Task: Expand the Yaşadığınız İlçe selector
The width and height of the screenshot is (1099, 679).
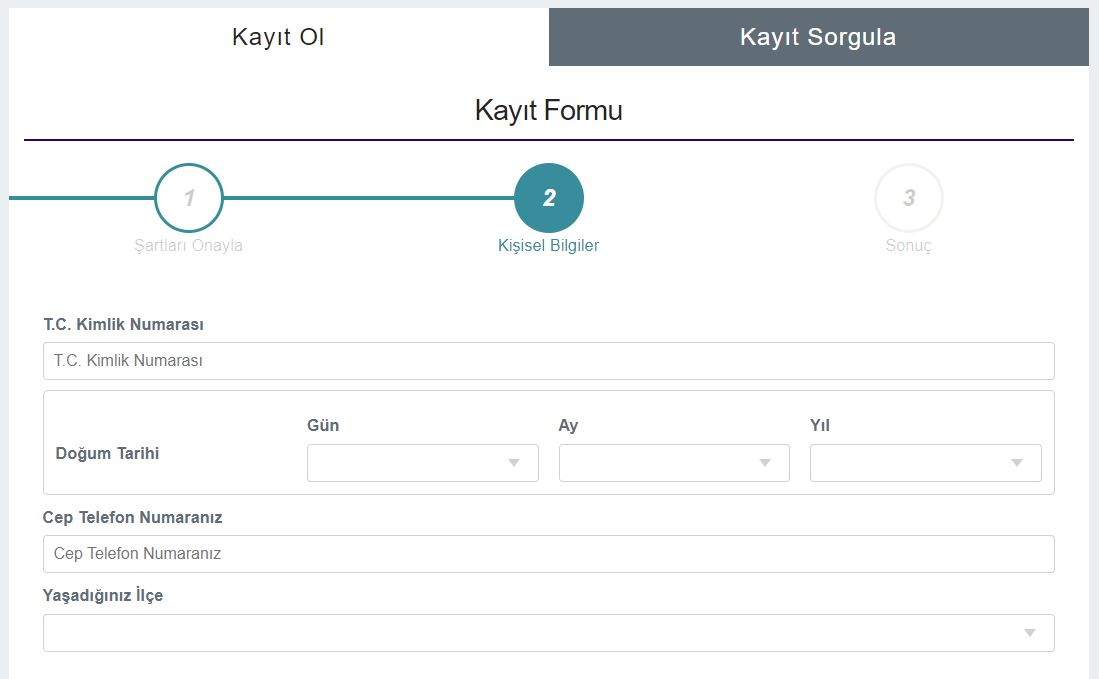Action: click(x=548, y=632)
